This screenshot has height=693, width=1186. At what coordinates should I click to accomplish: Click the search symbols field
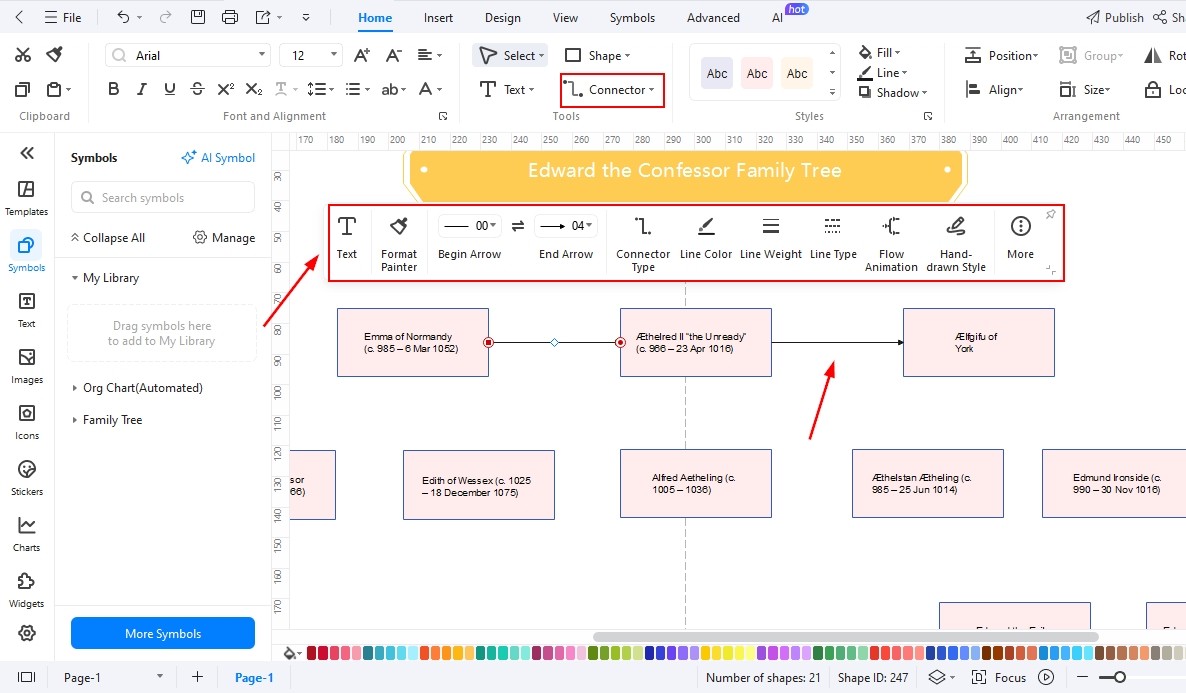click(x=162, y=197)
